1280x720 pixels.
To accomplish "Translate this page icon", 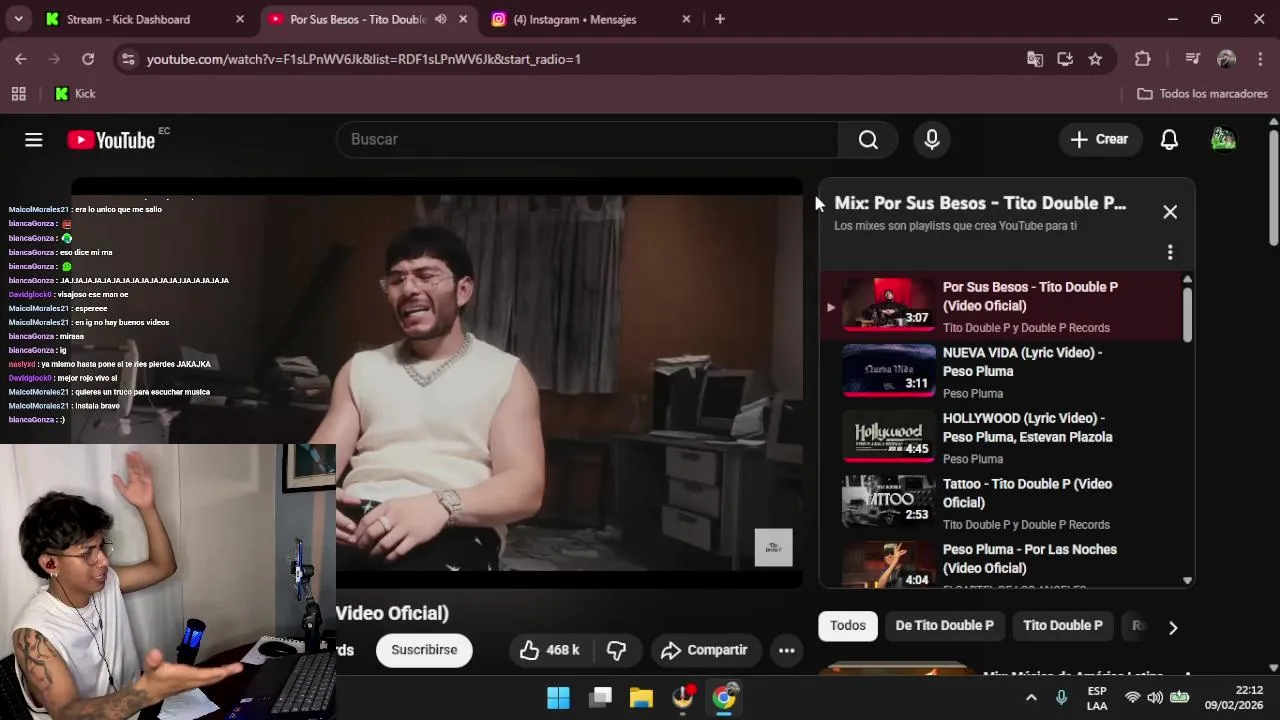I will click(x=1035, y=59).
